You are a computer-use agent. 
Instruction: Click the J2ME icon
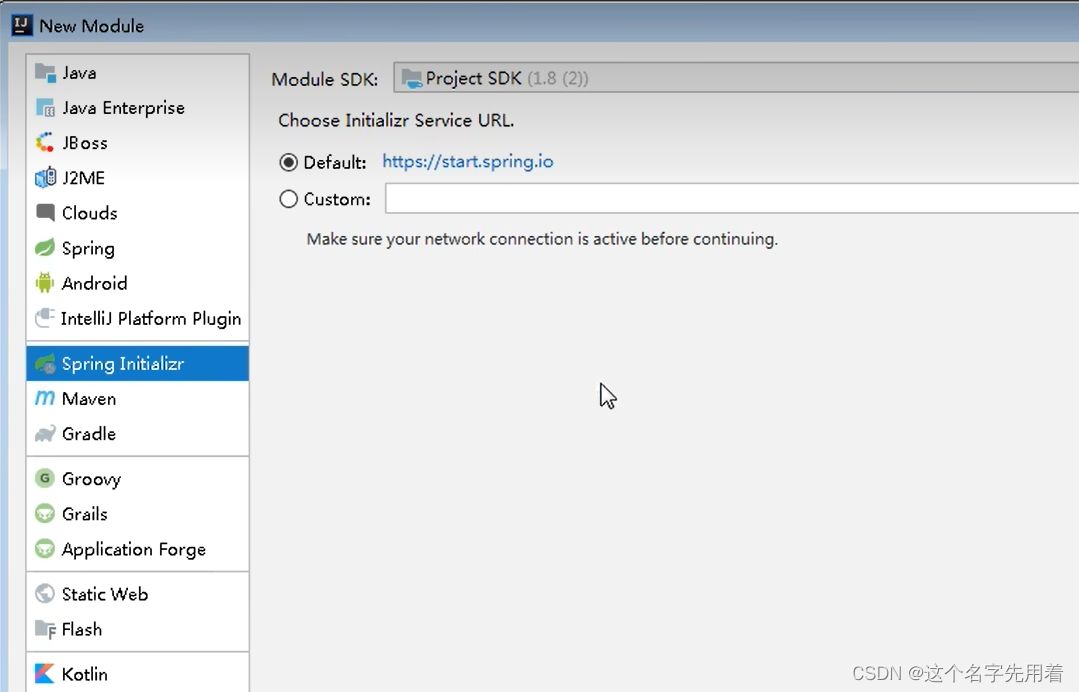click(x=45, y=178)
